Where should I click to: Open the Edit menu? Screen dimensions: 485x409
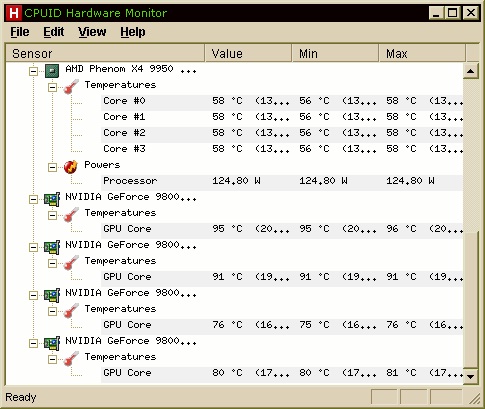(x=54, y=32)
